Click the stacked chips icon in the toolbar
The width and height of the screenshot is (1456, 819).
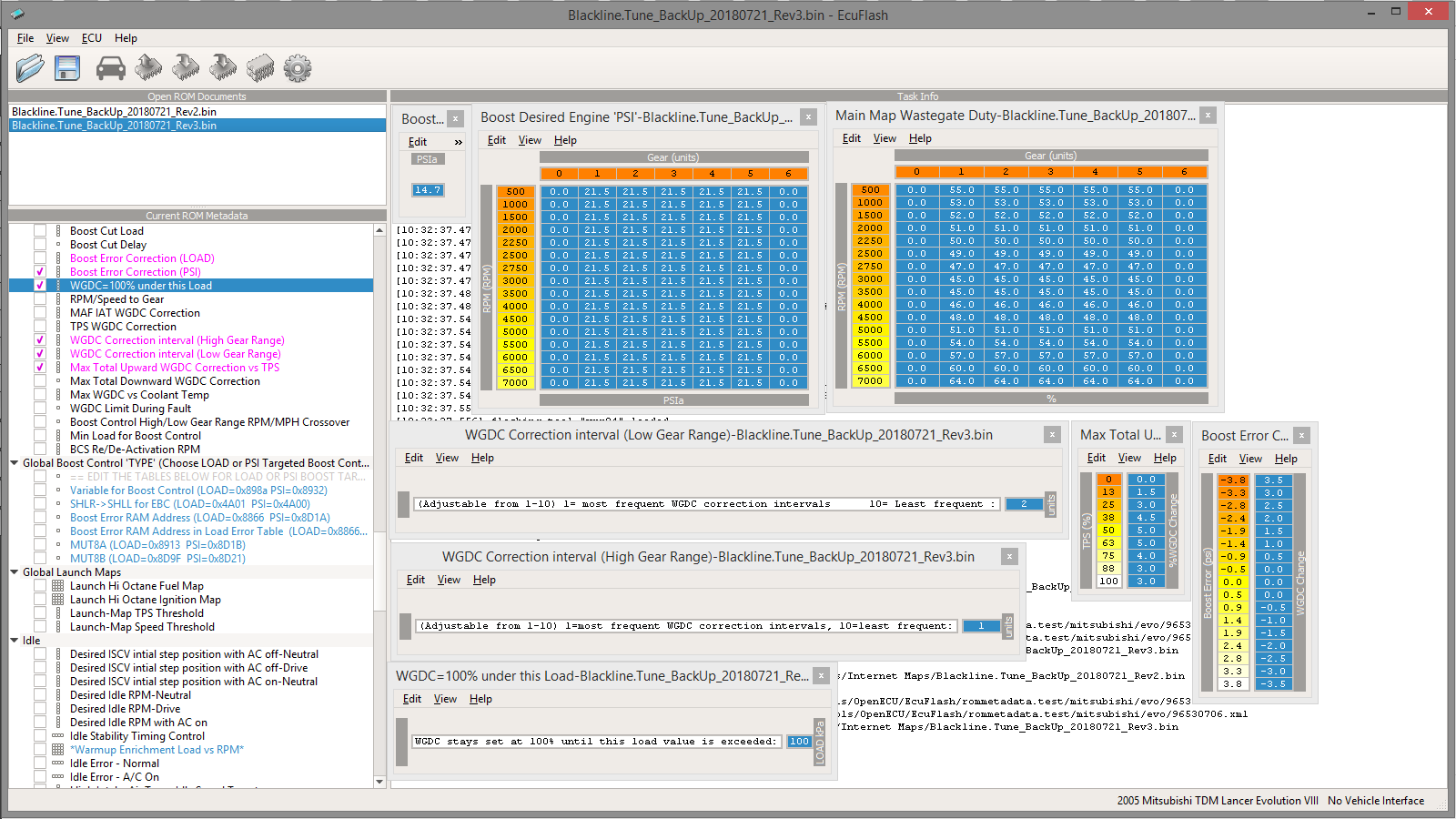(260, 68)
